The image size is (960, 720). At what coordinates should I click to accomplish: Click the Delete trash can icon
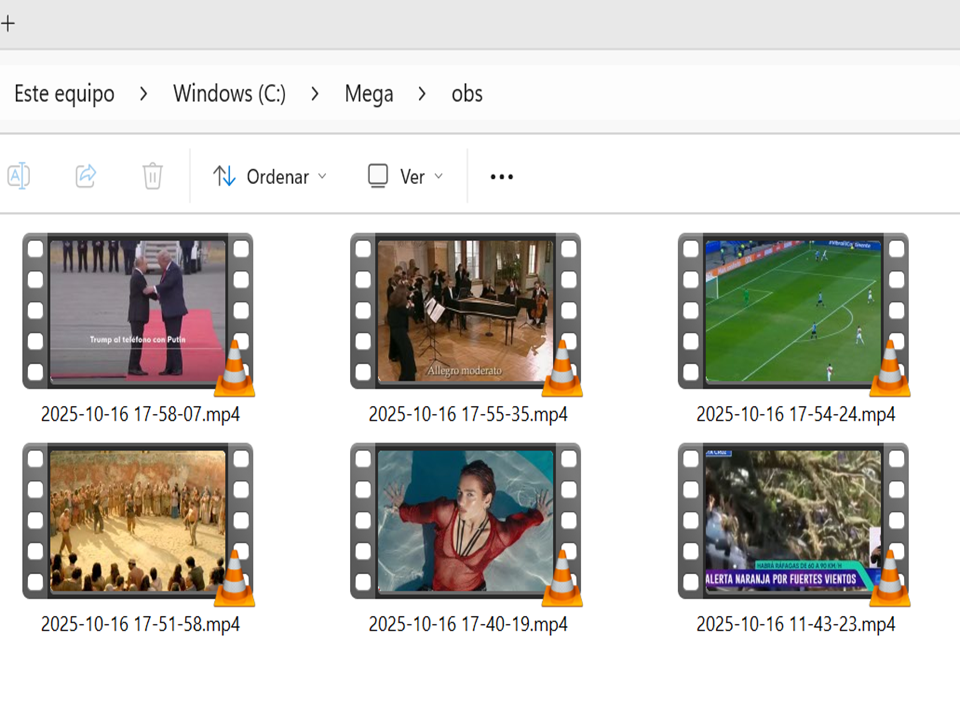[152, 177]
